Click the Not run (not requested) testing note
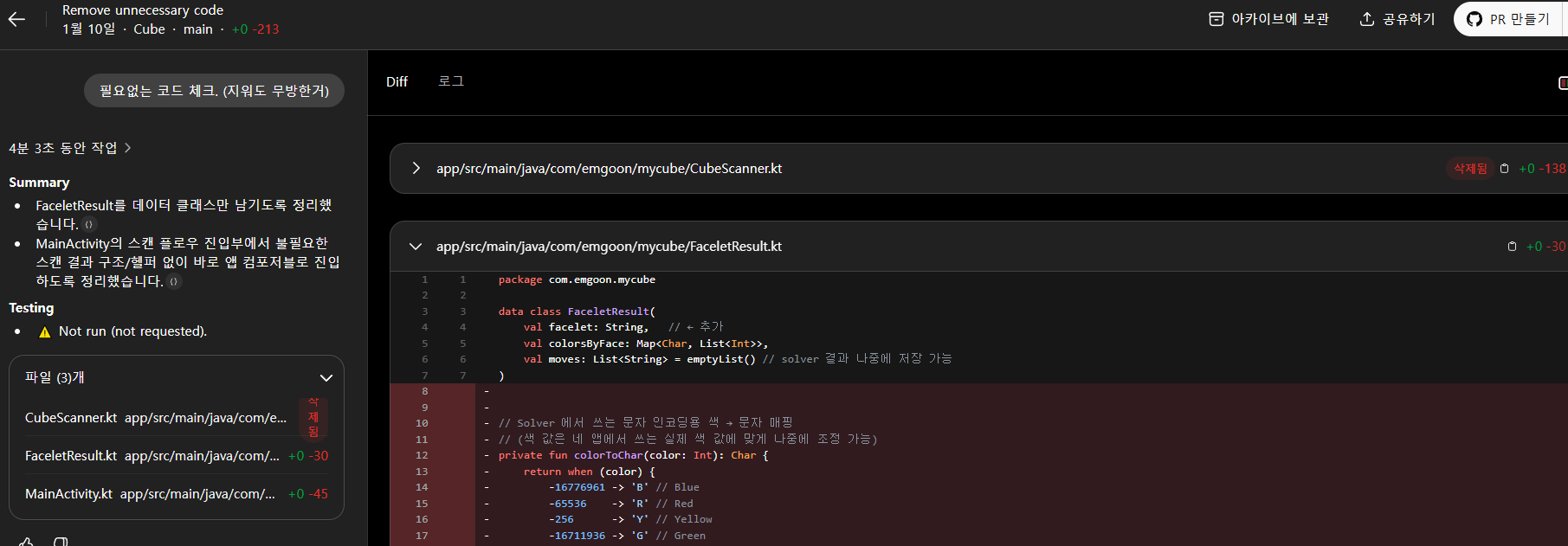 pyautogui.click(x=132, y=331)
